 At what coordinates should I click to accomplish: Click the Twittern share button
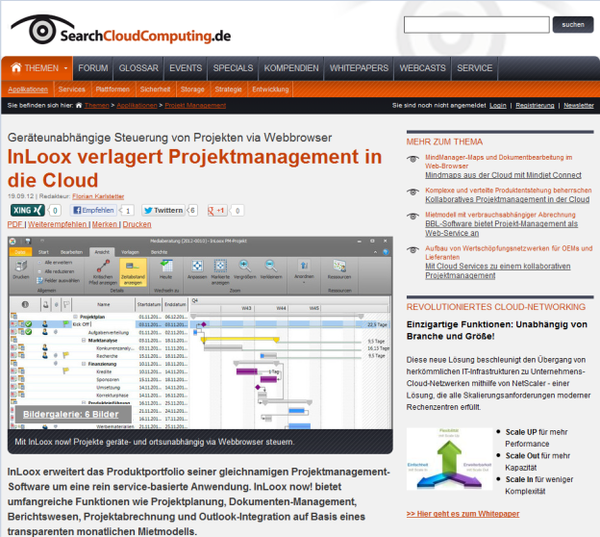[x=164, y=210]
